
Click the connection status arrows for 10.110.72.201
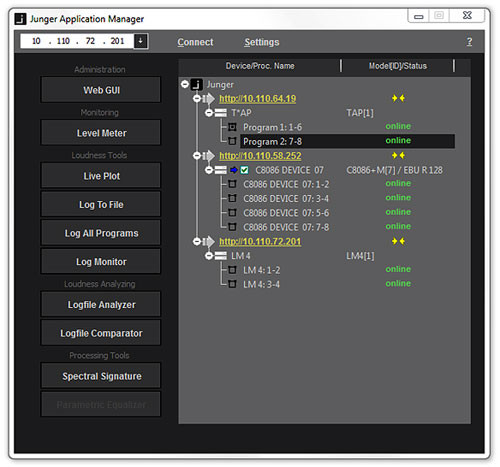398,241
